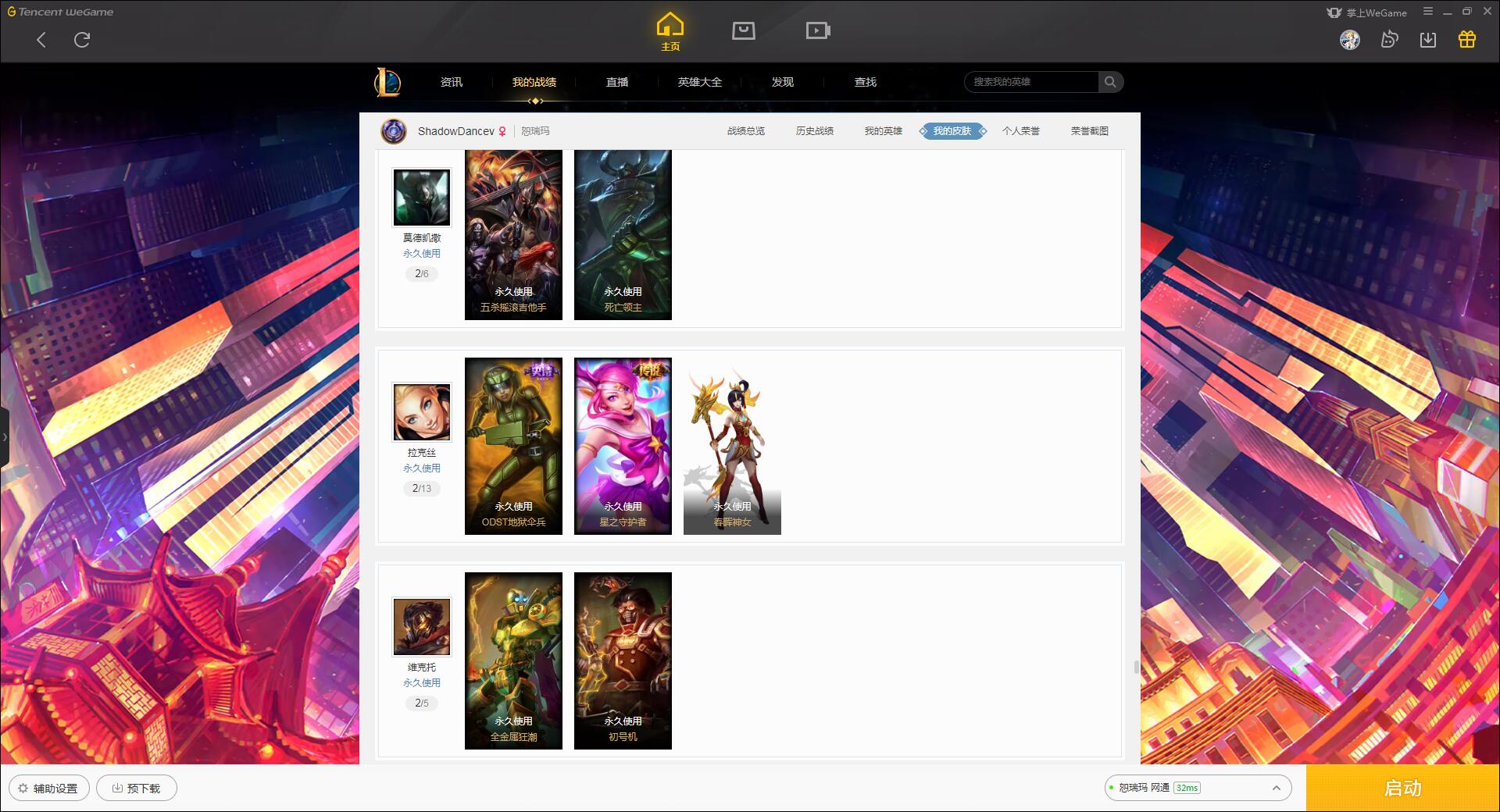The width and height of the screenshot is (1500, 812).
Task: Open the 查找 menu item
Action: (866, 82)
